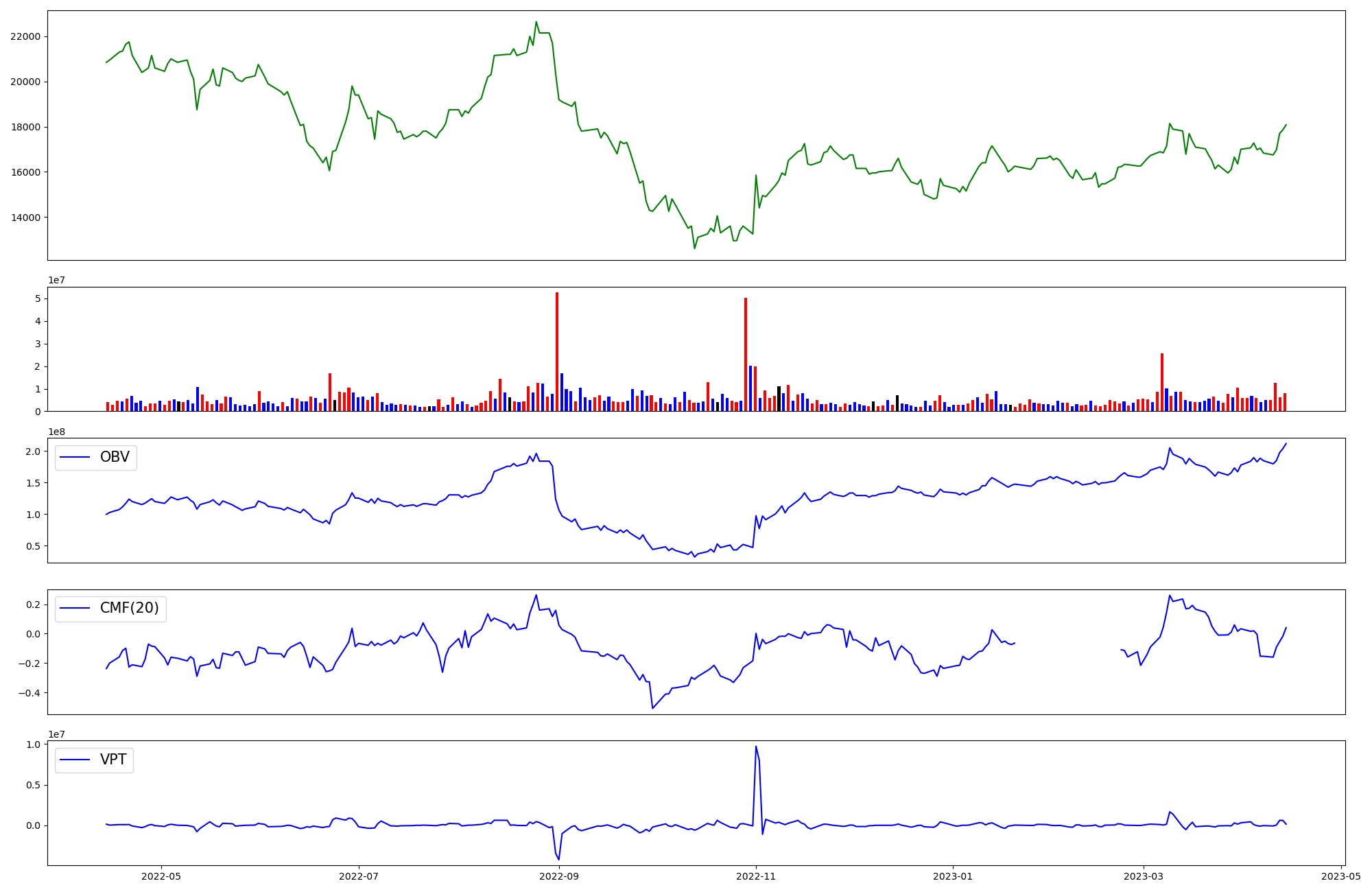The image size is (1372, 892).
Task: Click the 2023-03 x-axis date label
Action: click(x=1144, y=876)
